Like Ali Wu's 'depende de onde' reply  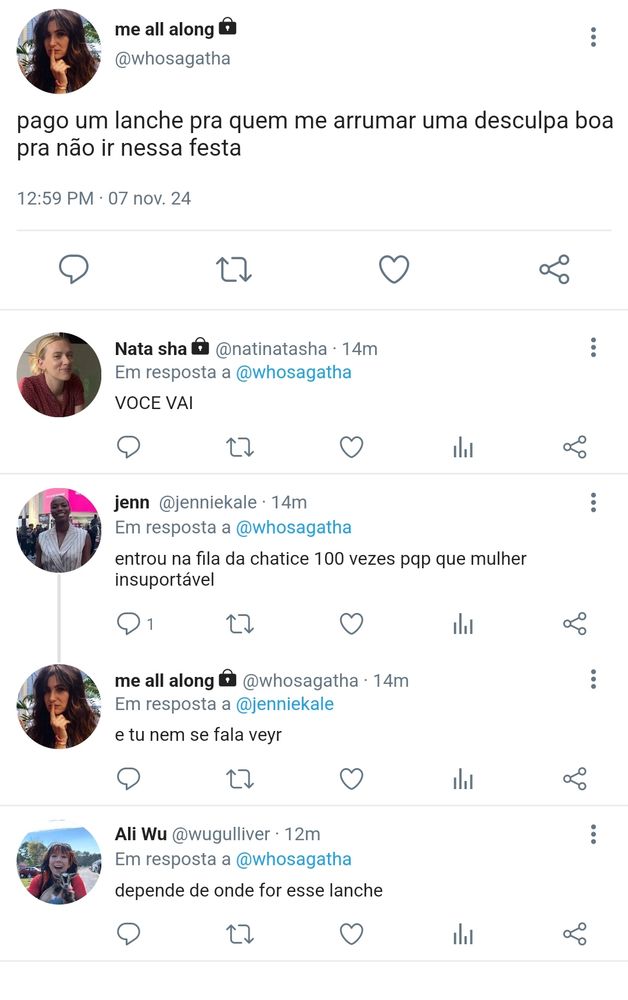[351, 934]
